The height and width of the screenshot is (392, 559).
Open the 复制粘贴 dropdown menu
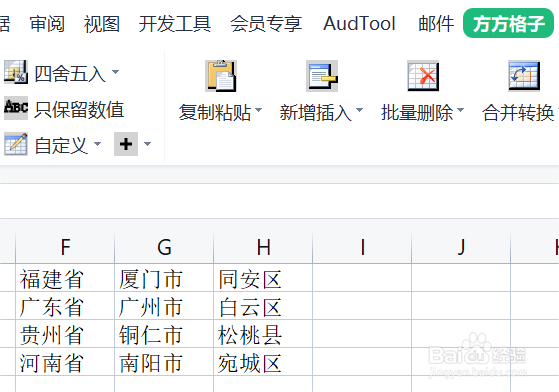(258, 110)
